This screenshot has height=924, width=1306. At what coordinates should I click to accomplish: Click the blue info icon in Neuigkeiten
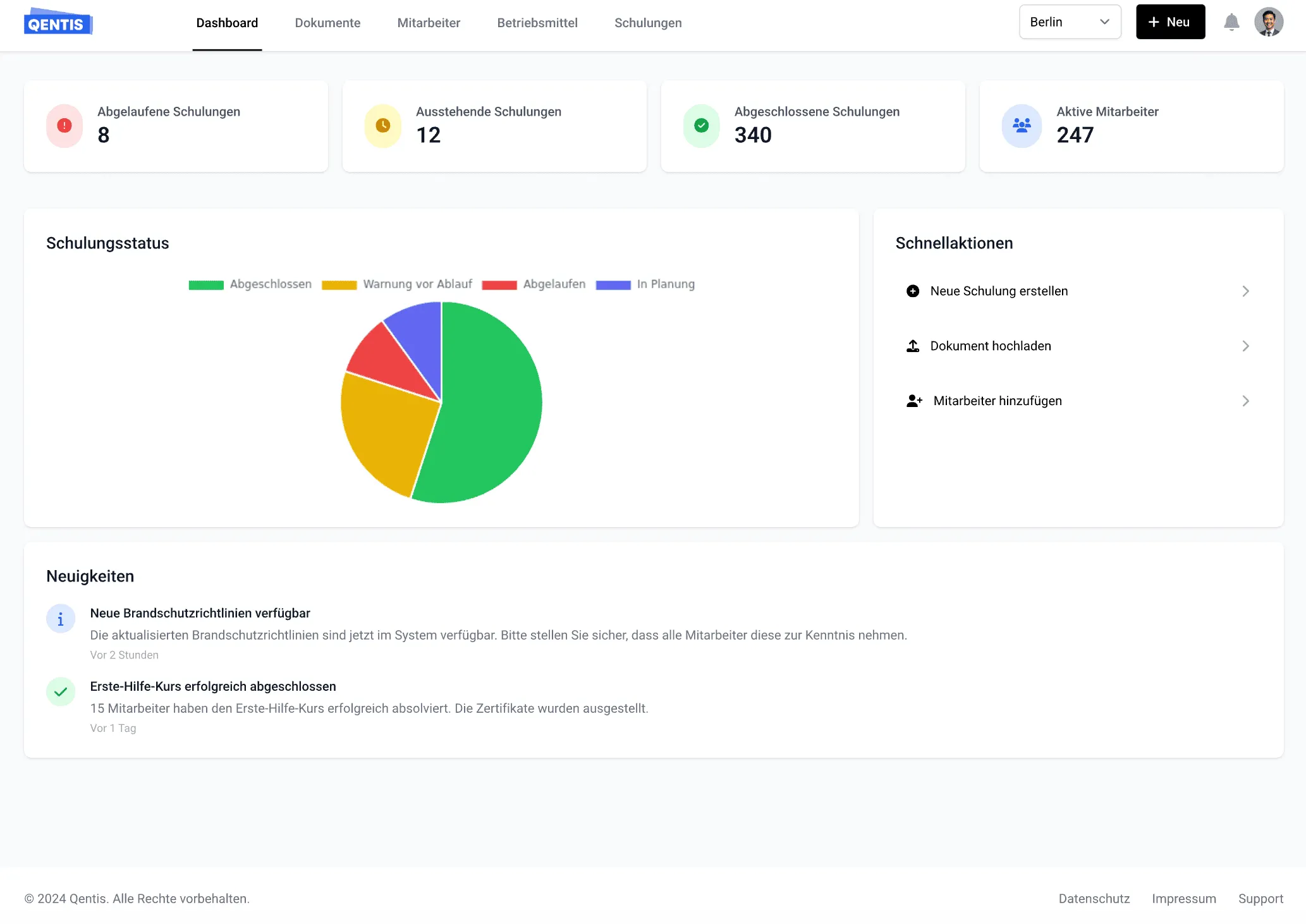[x=61, y=619]
